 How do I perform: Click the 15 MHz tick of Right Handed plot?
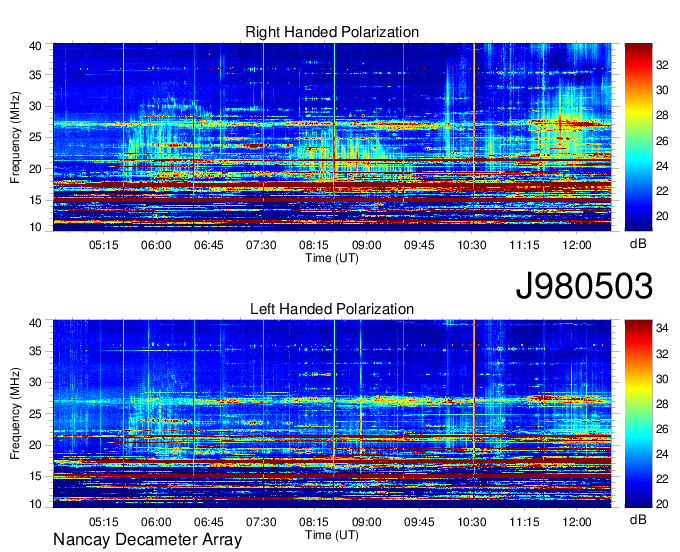click(x=35, y=200)
